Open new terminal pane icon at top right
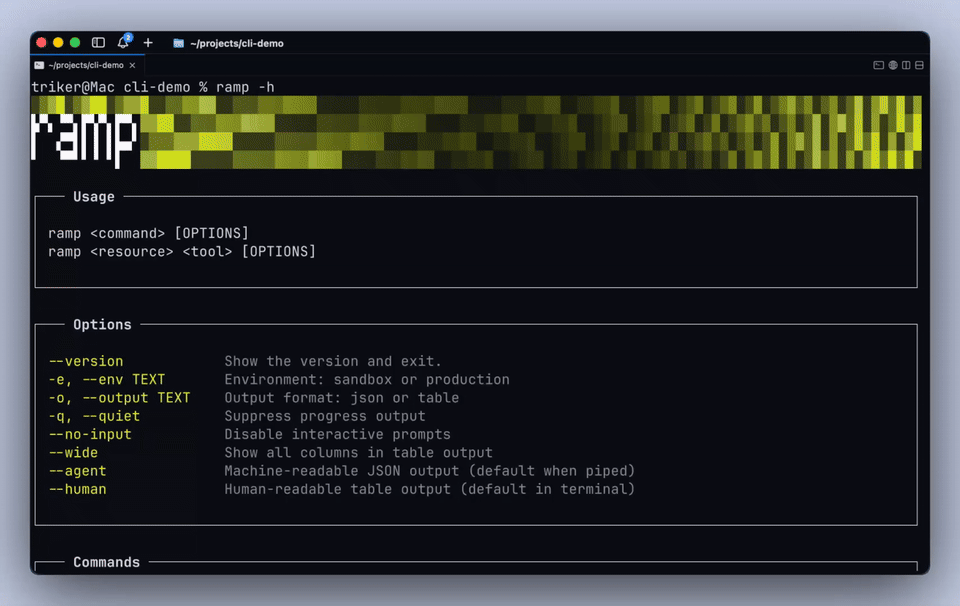960x606 pixels. point(879,65)
